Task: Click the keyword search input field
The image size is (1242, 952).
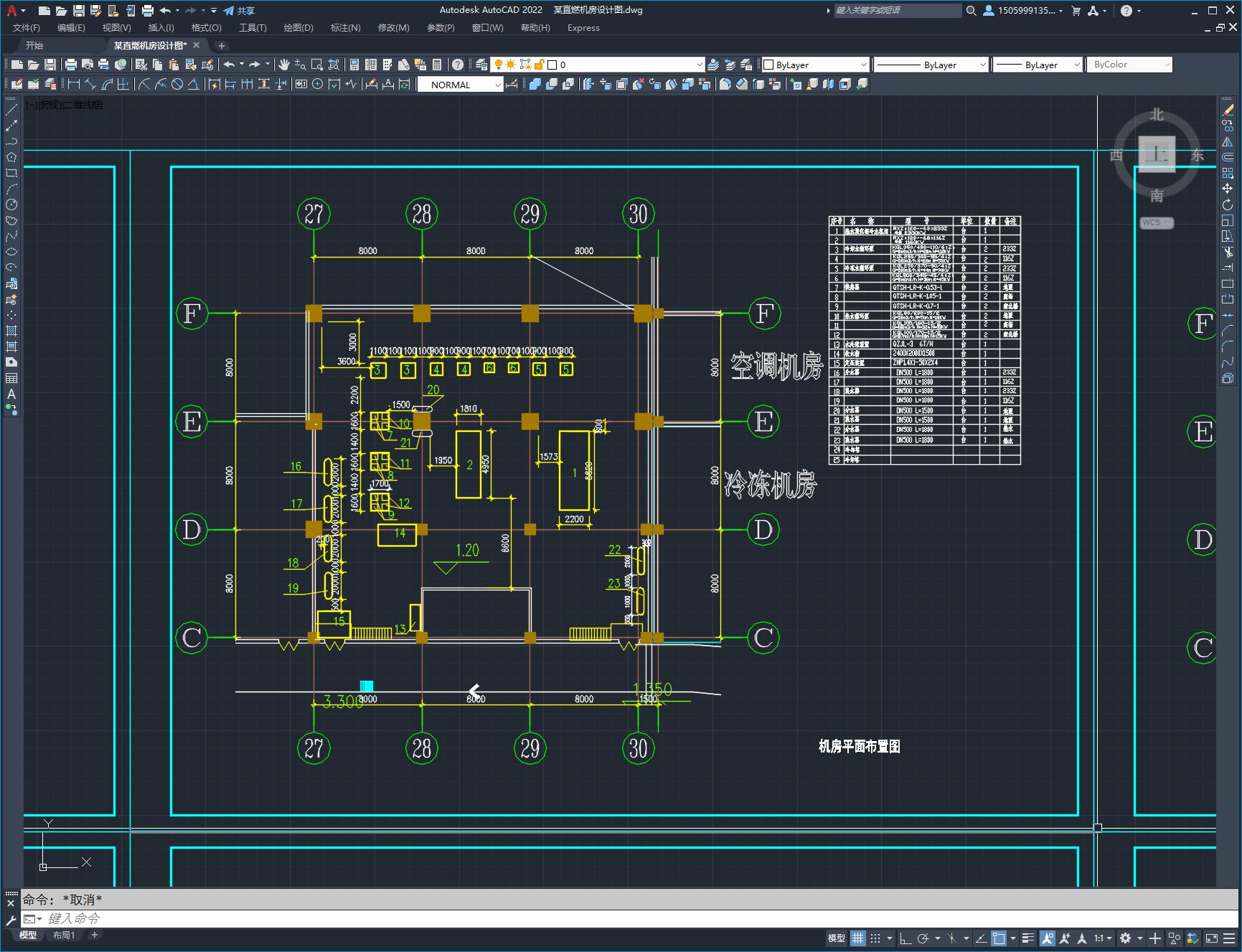Action: pos(897,10)
